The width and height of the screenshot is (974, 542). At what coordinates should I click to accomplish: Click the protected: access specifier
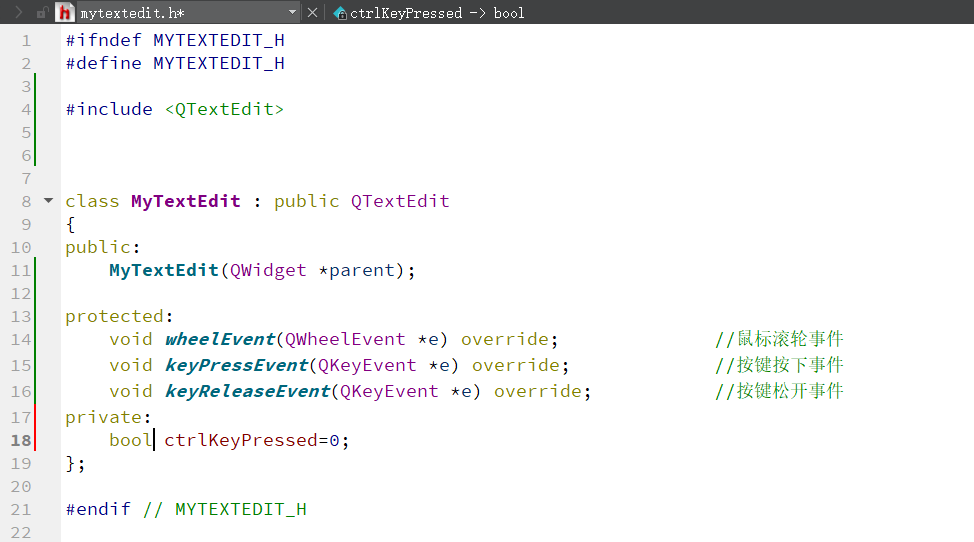point(119,317)
